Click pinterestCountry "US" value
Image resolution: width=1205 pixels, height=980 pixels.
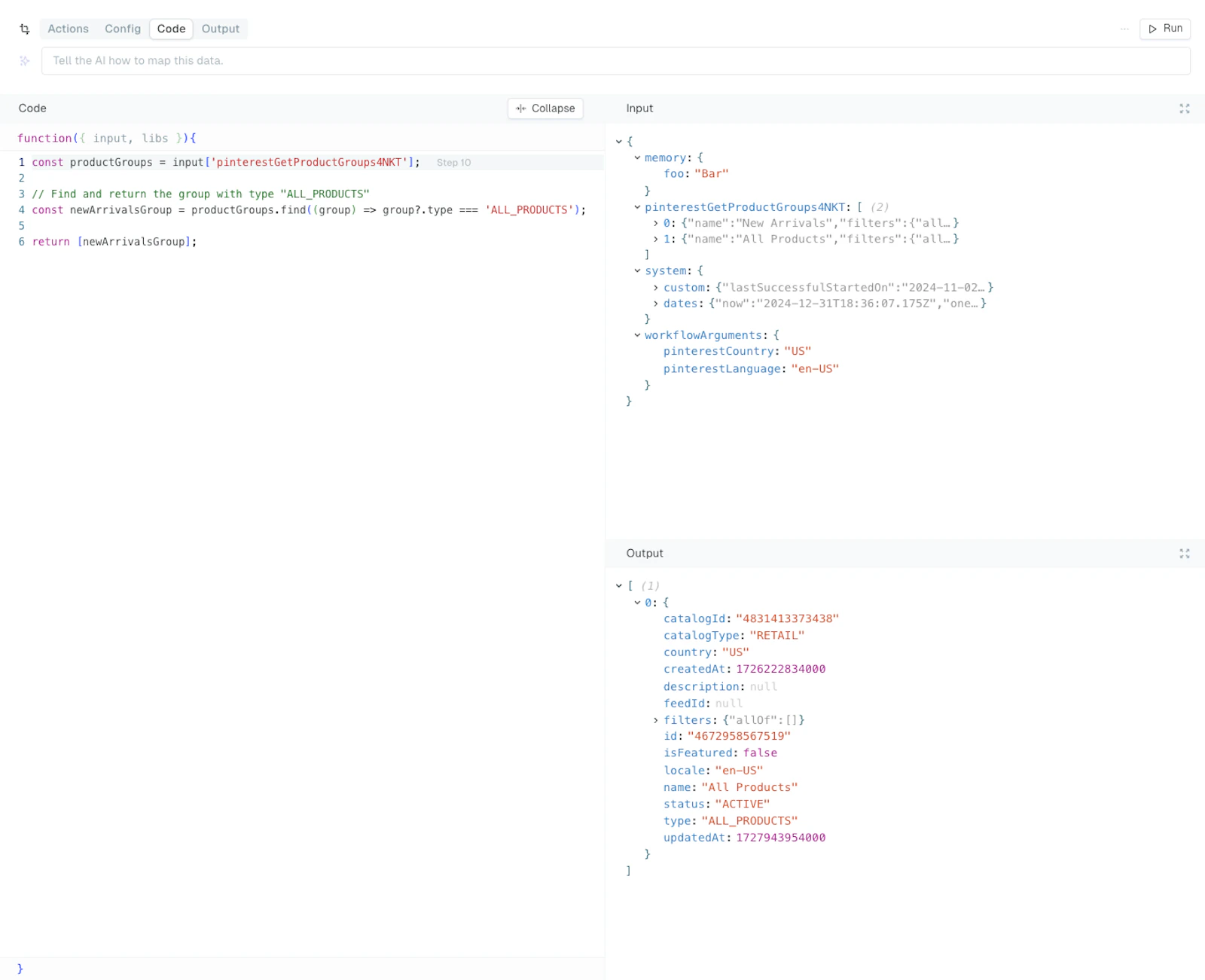click(x=798, y=352)
